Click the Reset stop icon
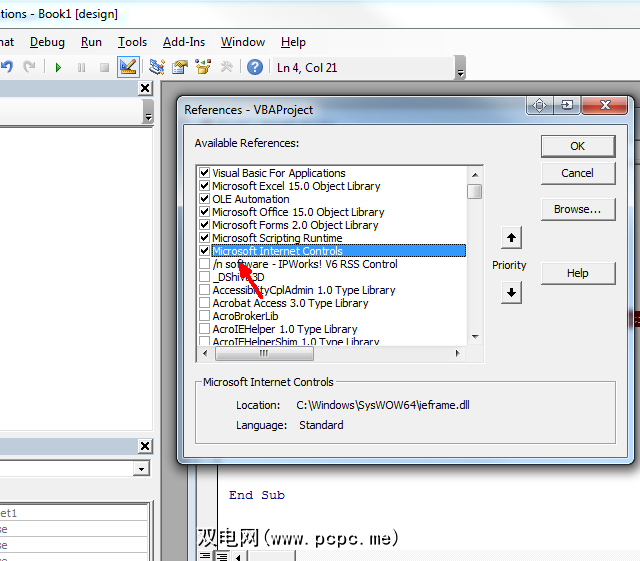Viewport: 640px width, 561px height. click(x=104, y=67)
